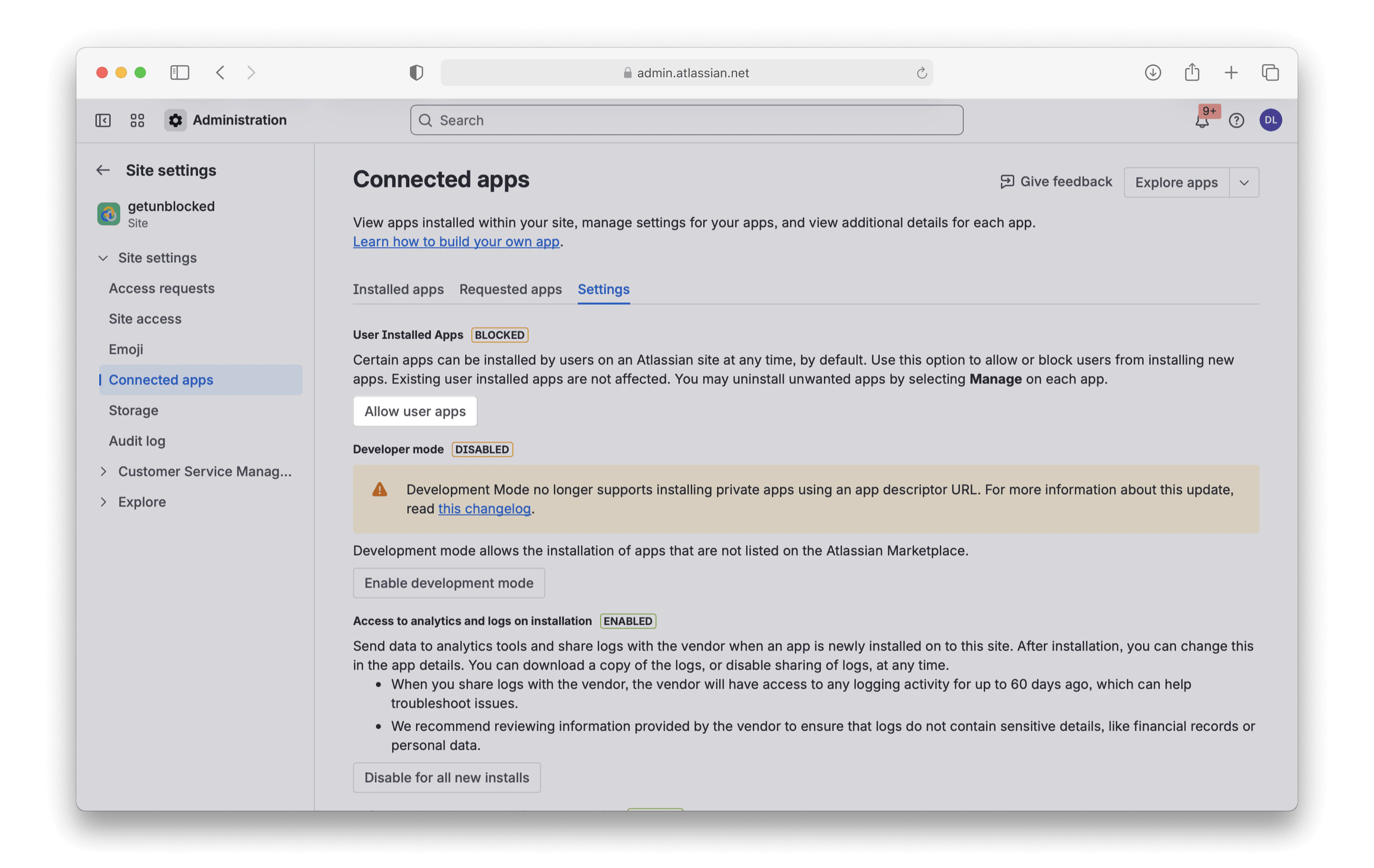1374x868 pixels.
Task: Go forward with the browser forward arrow
Action: [x=251, y=72]
